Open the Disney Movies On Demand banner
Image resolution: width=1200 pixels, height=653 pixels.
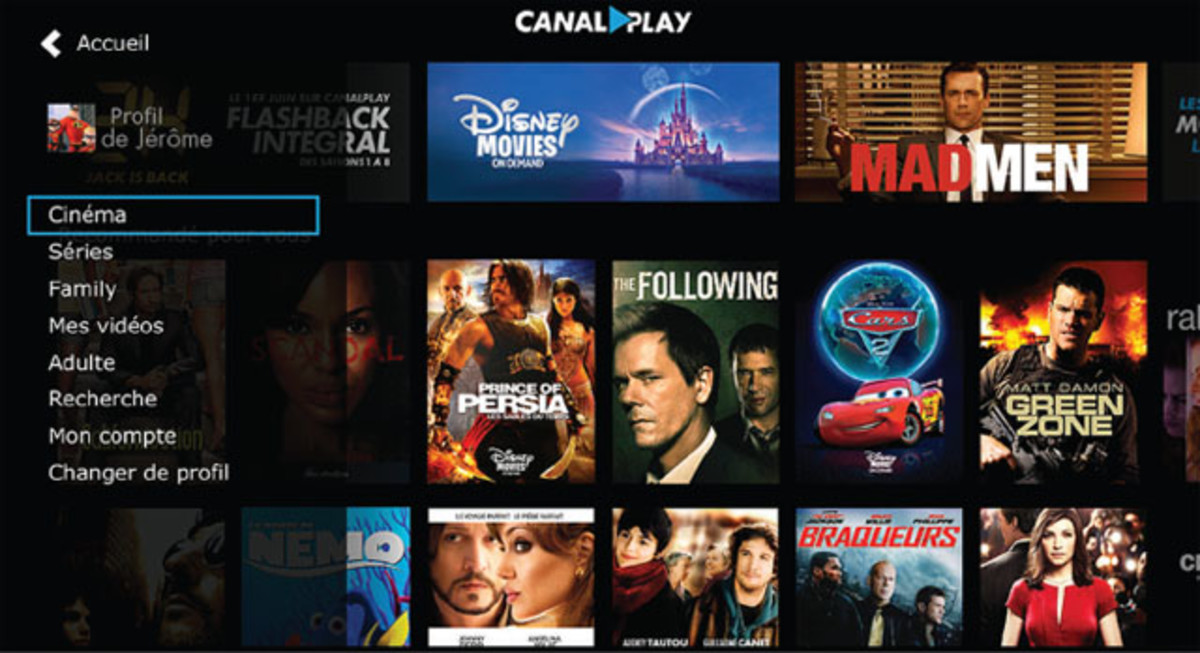tap(603, 132)
